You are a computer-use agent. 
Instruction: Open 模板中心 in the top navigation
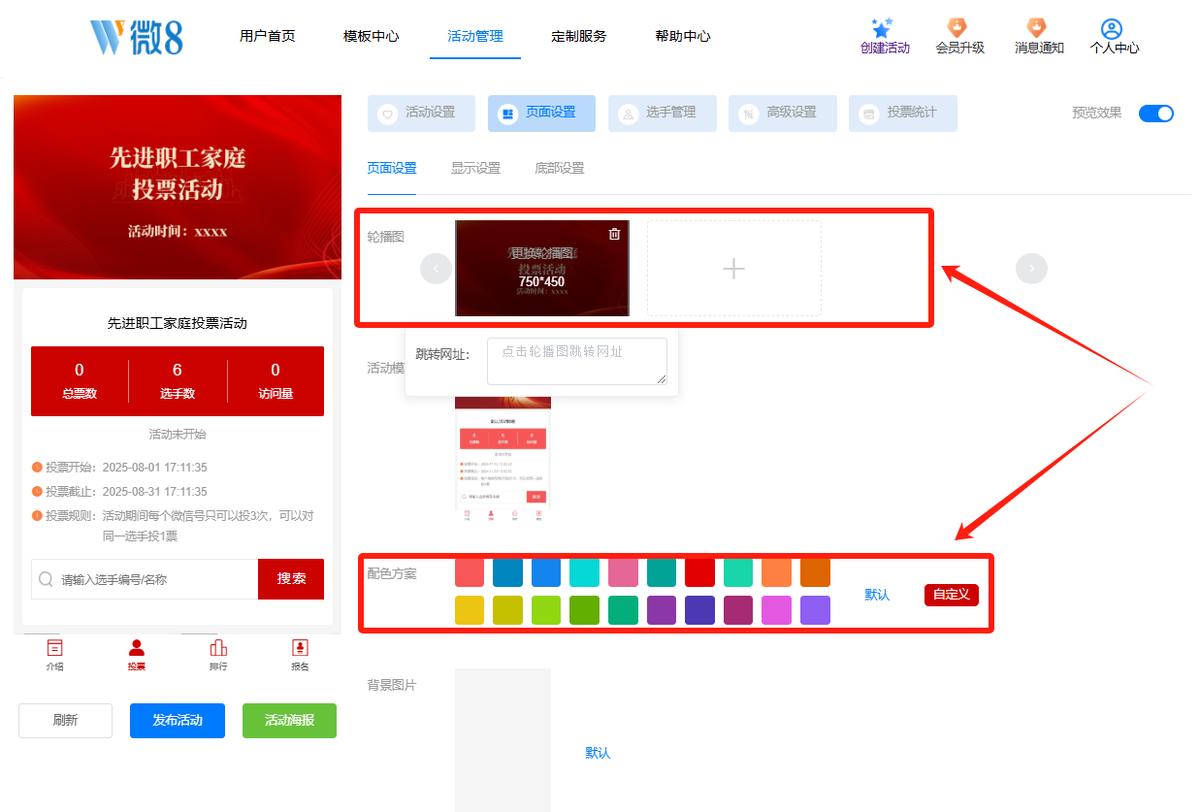(x=371, y=36)
